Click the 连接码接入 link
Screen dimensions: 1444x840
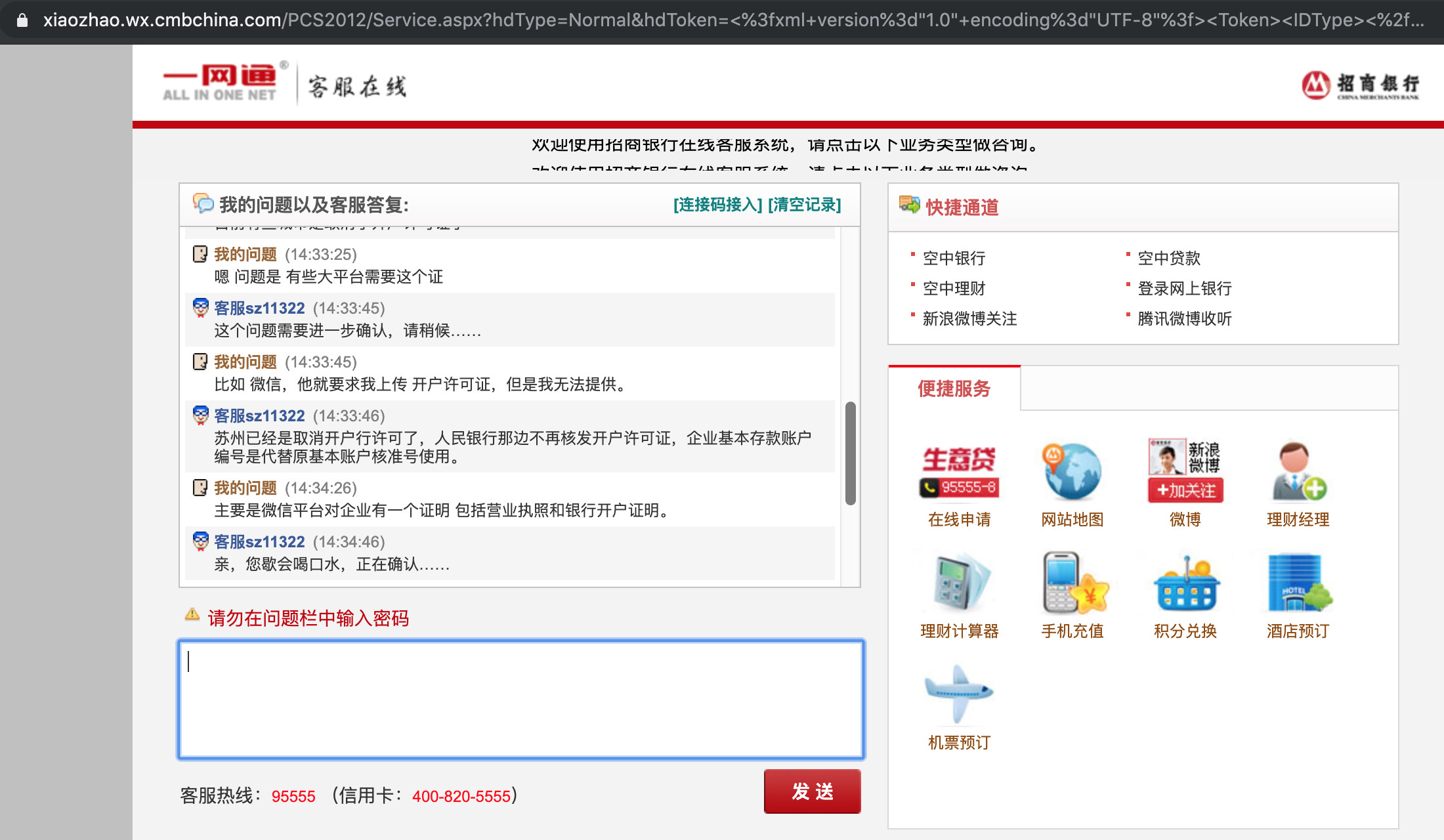pos(717,205)
